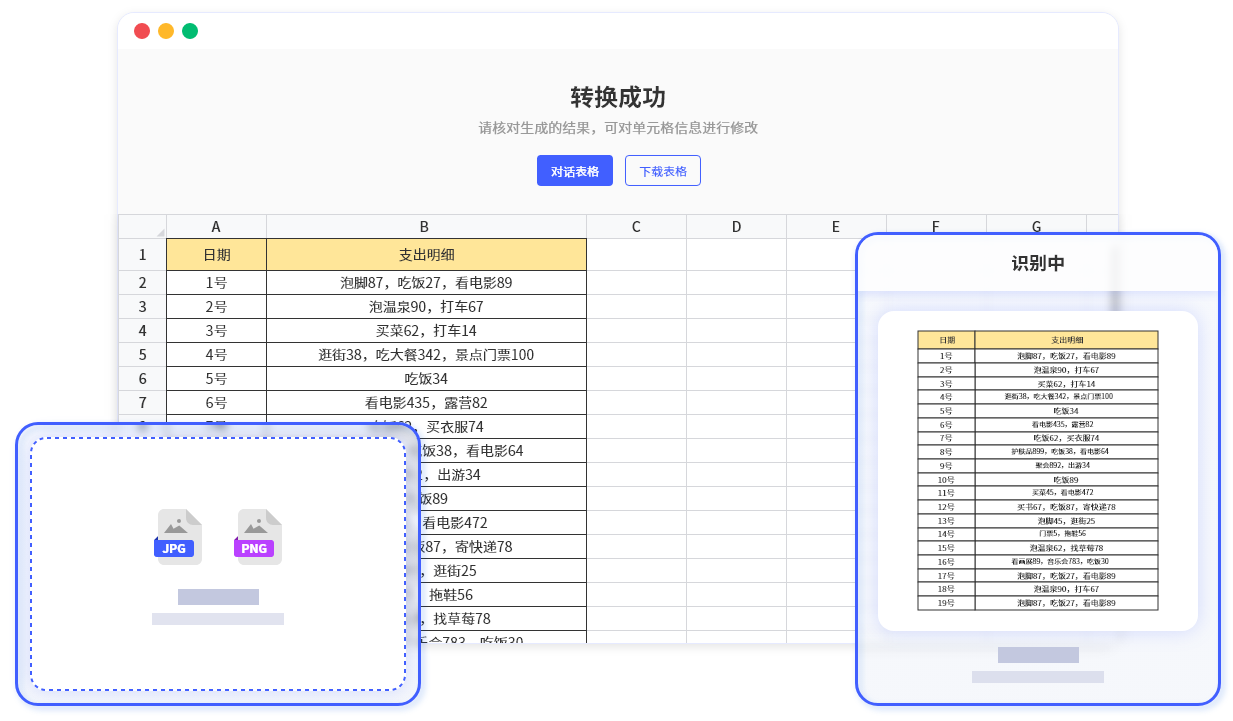
Task: Select empty cell under column C
Action: coord(636,282)
